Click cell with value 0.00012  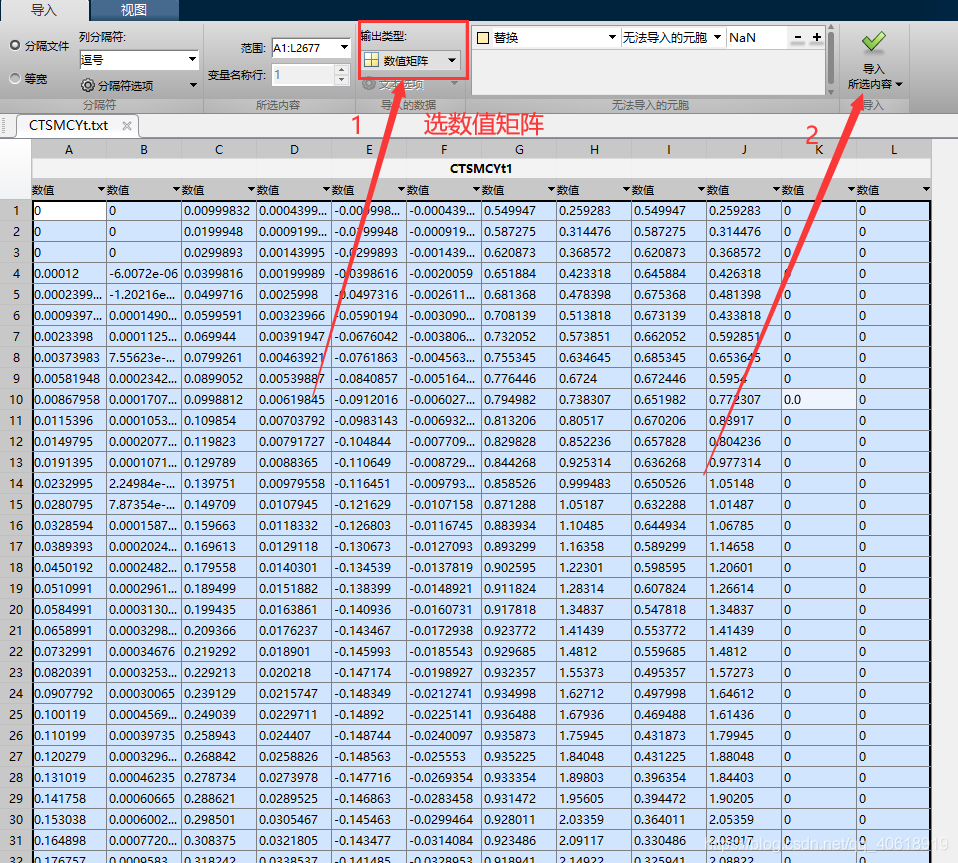click(69, 274)
